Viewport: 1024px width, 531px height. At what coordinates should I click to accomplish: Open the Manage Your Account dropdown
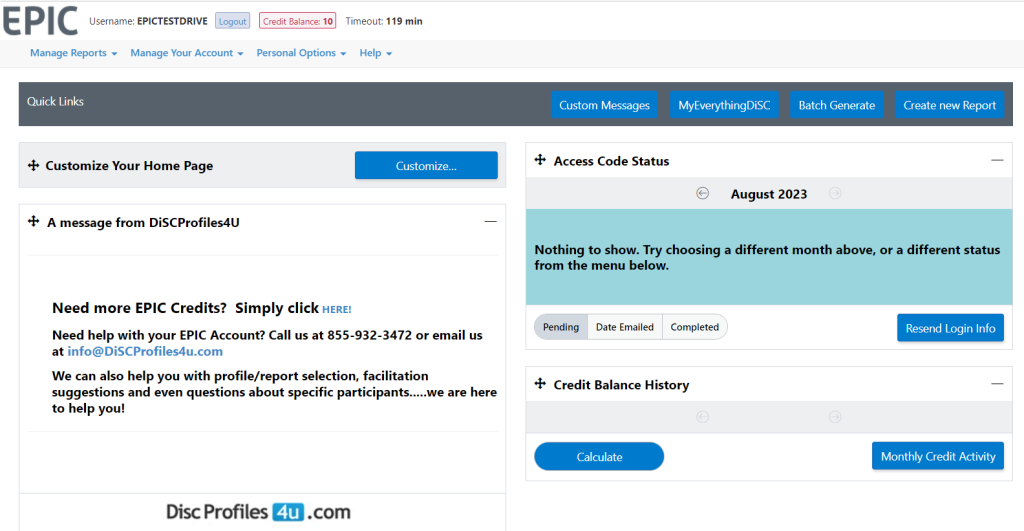tap(186, 53)
